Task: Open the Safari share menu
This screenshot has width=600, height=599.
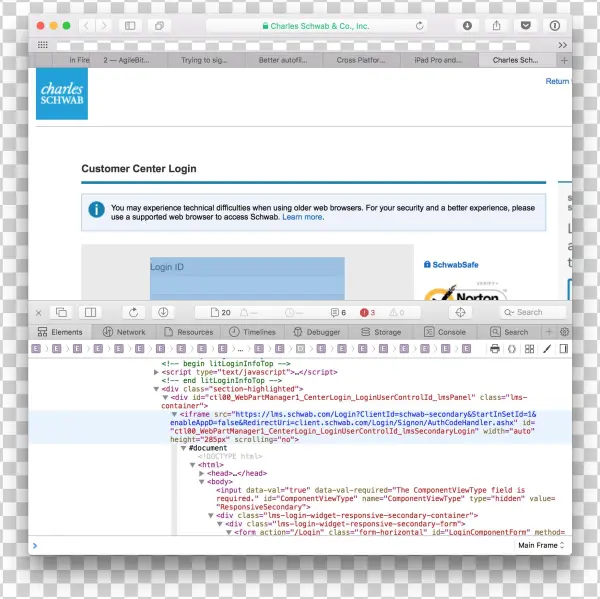Action: click(x=496, y=26)
